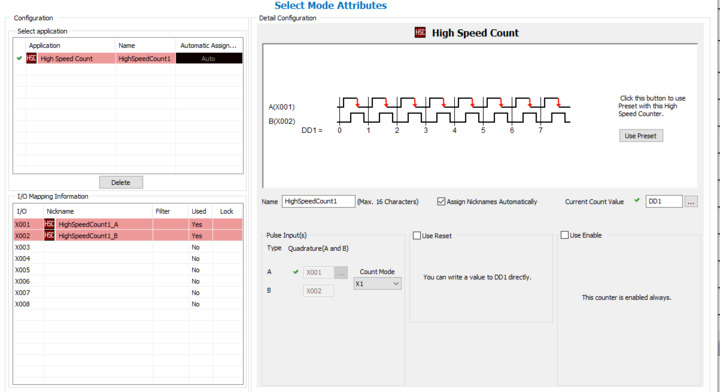Image resolution: width=720 pixels, height=392 pixels.
Task: Click the Application column header
Action: point(70,45)
